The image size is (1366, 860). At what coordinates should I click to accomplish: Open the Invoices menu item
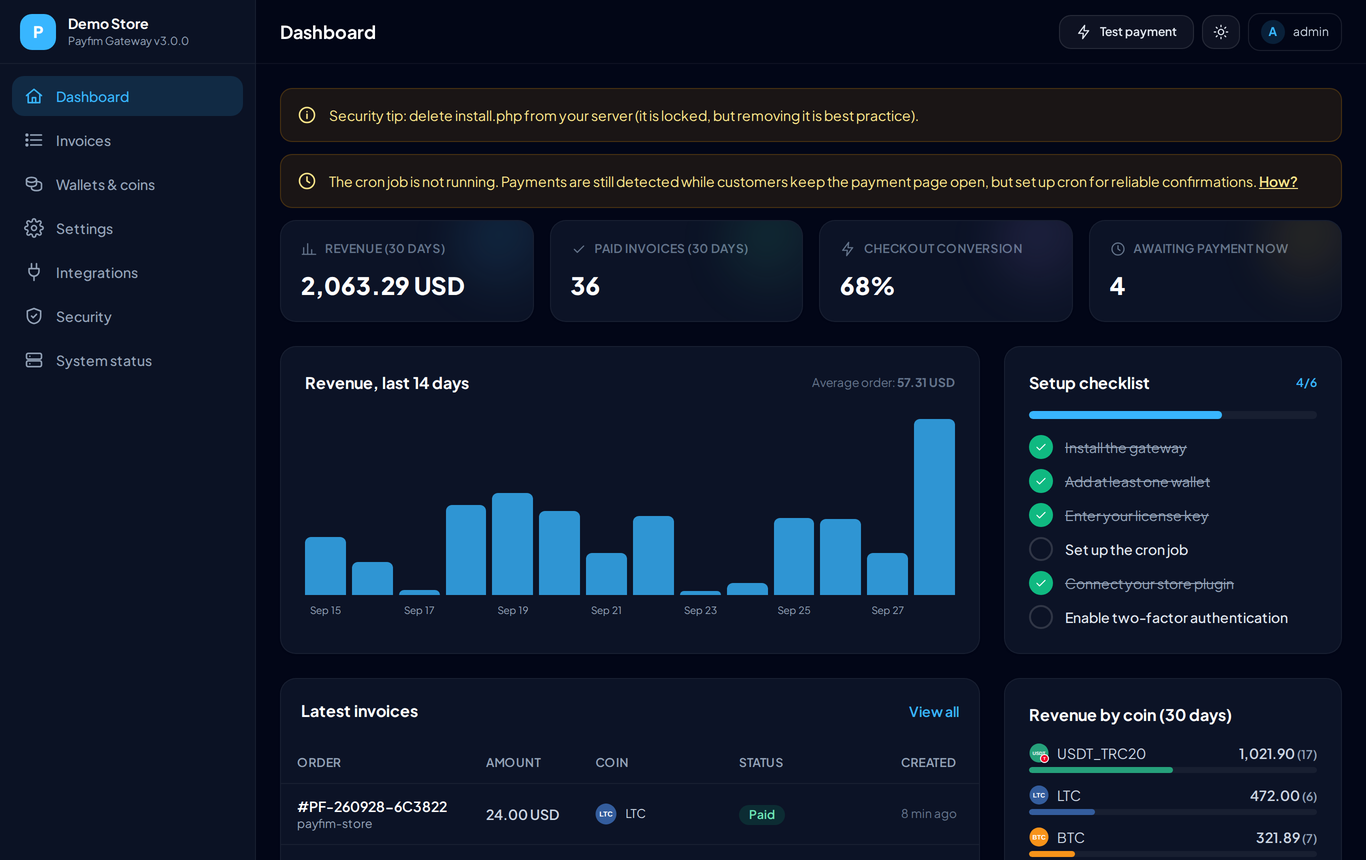pyautogui.click(x=127, y=140)
